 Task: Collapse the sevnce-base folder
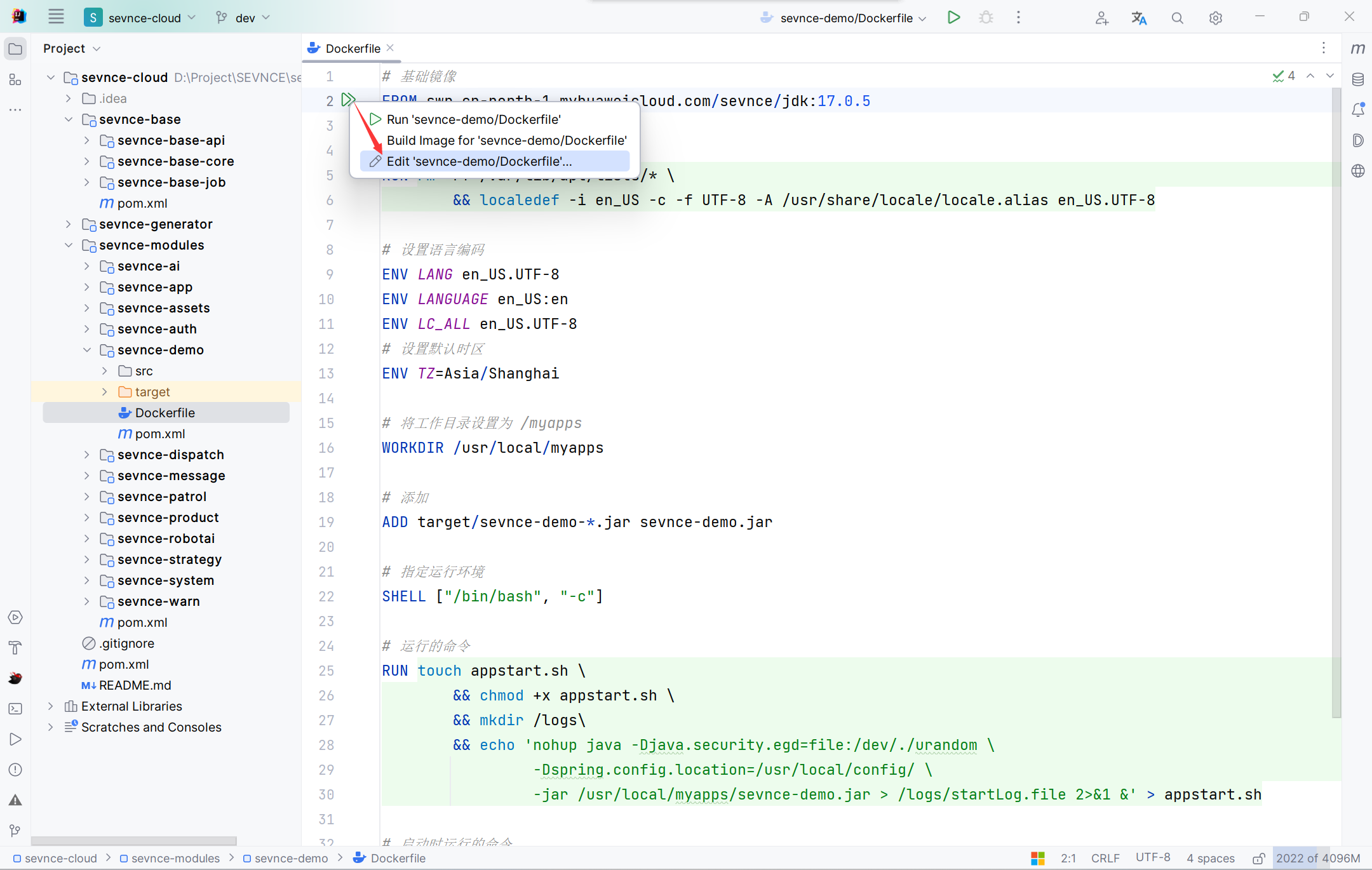click(x=69, y=119)
